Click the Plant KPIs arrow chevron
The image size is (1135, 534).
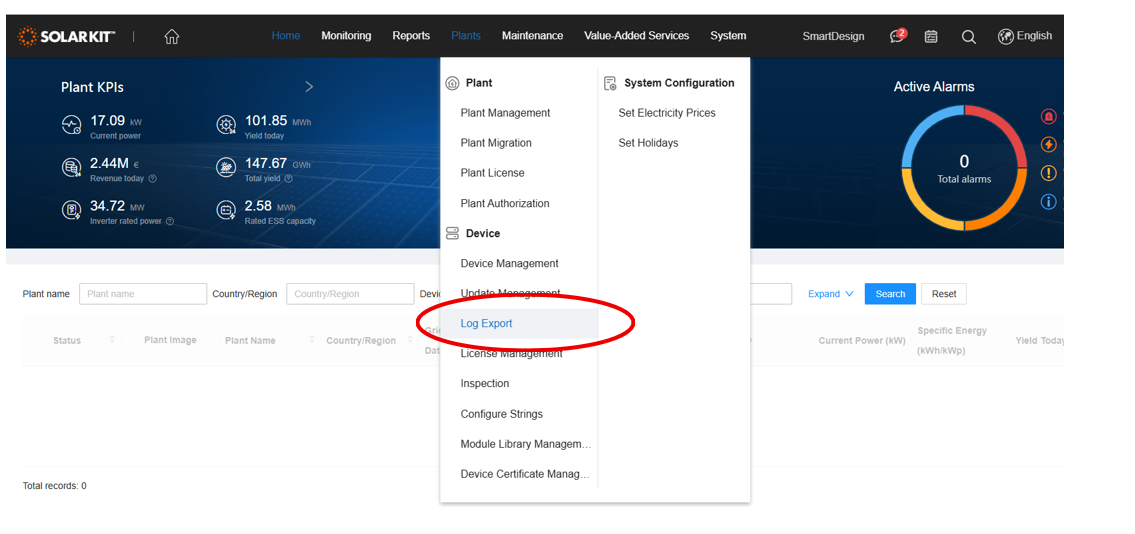309,87
